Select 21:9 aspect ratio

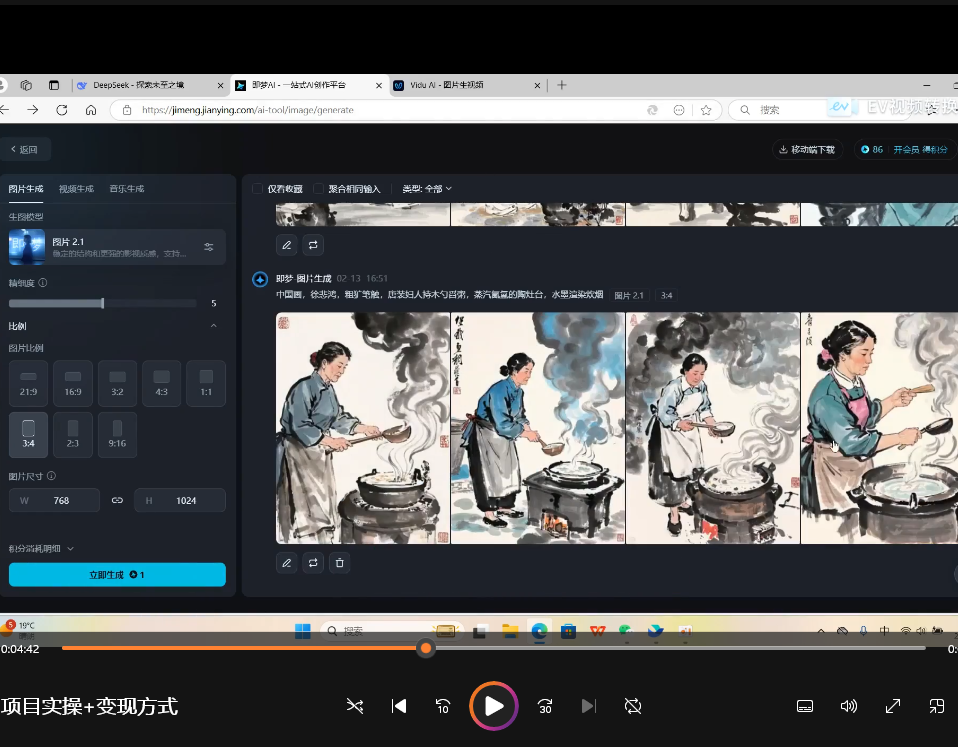(x=29, y=384)
